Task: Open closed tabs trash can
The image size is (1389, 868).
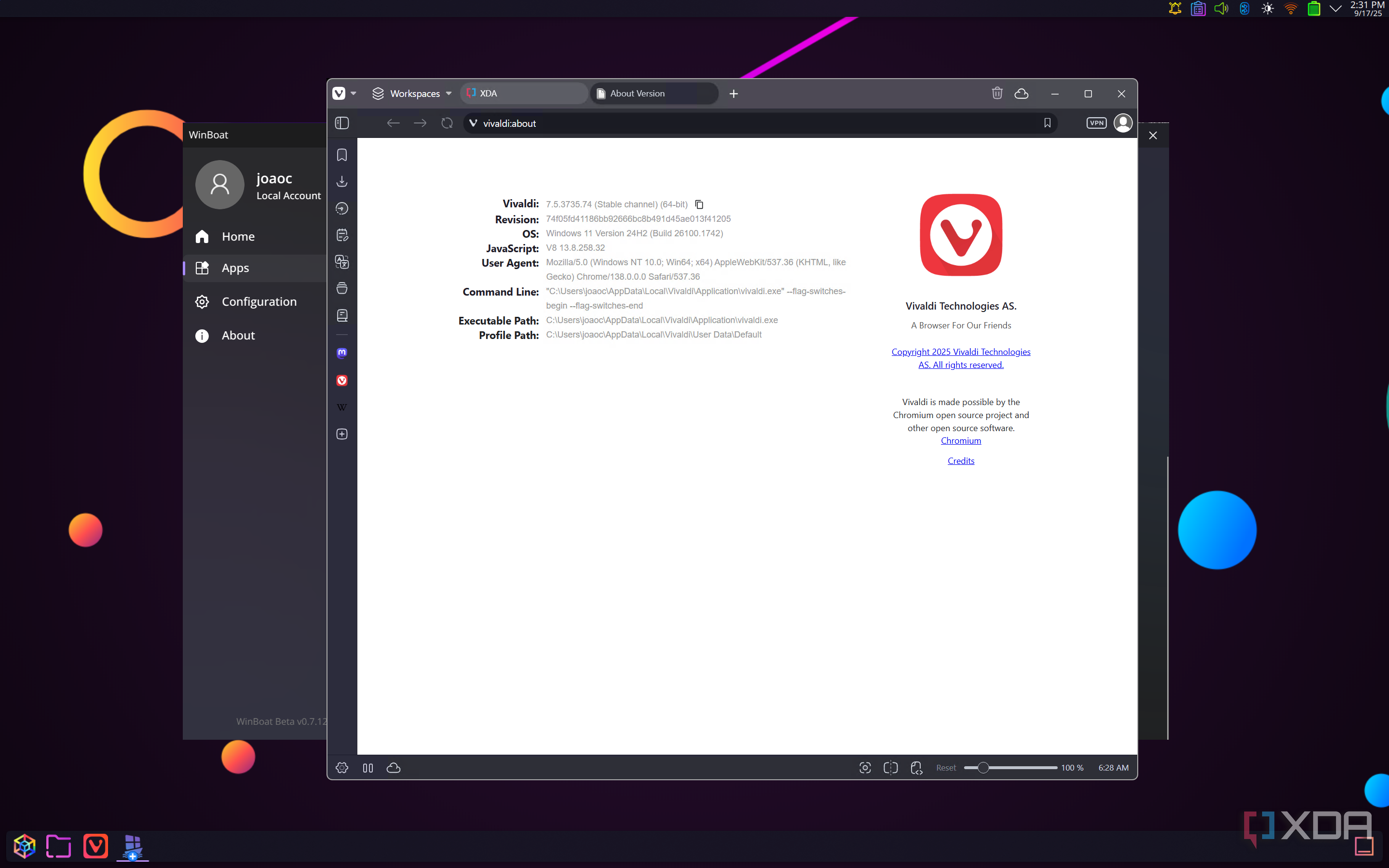Action: (x=997, y=93)
